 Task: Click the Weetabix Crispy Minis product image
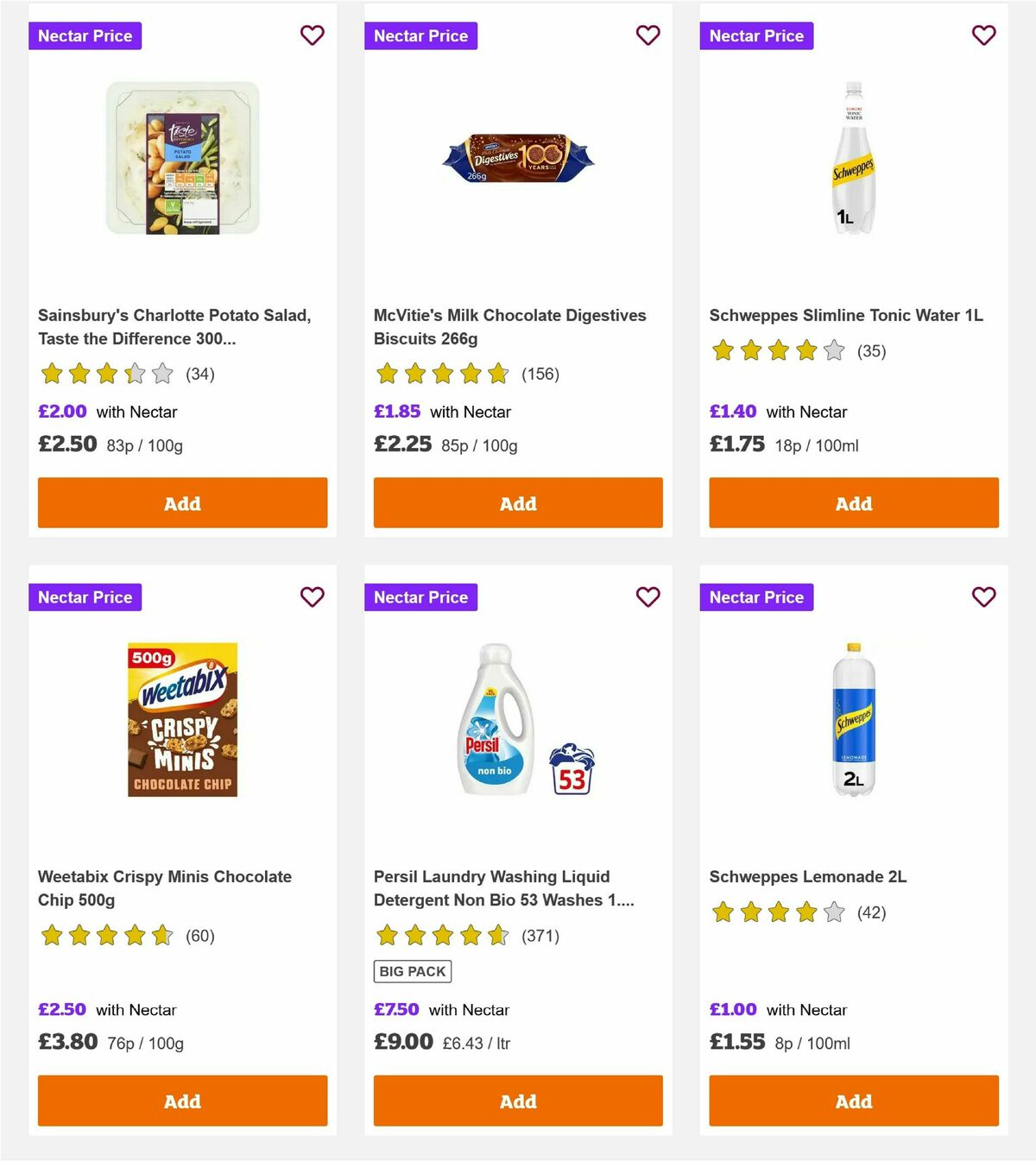(x=181, y=722)
